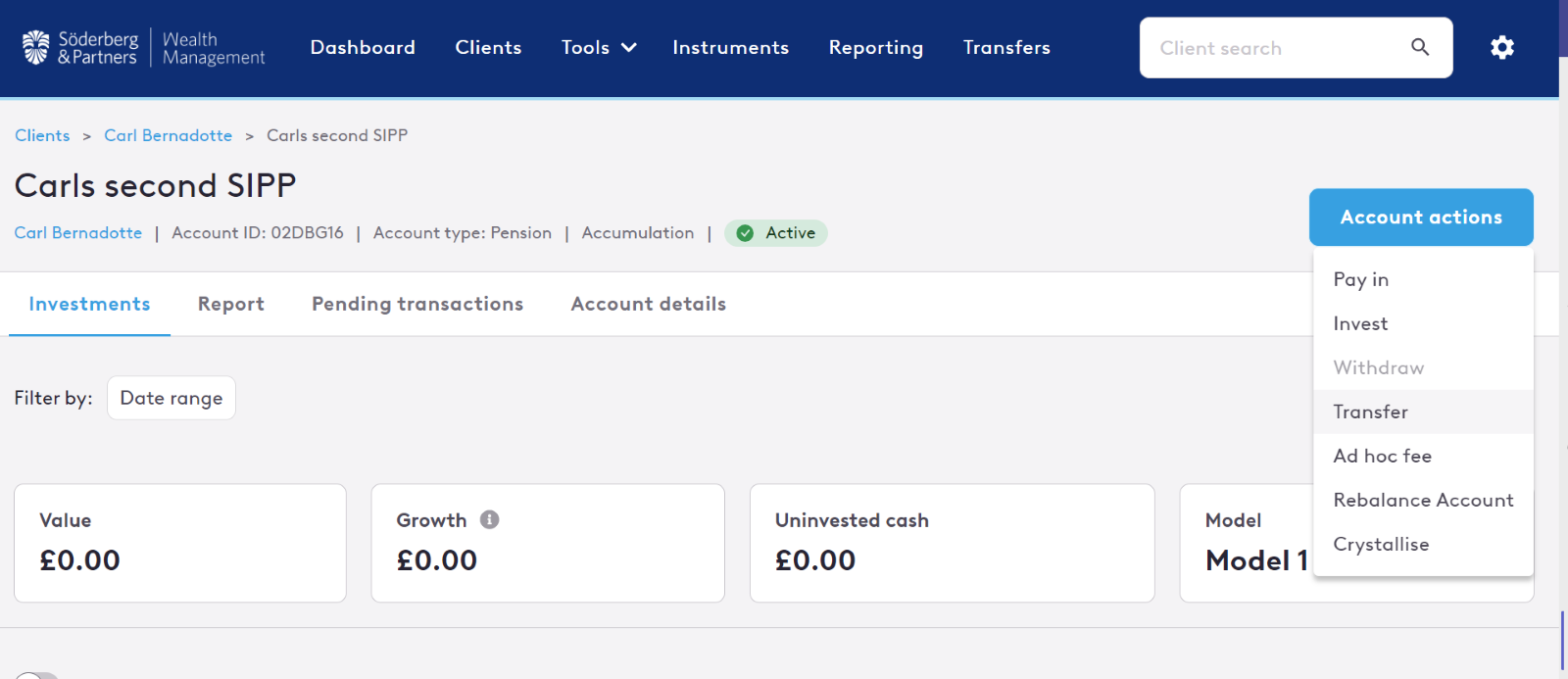Image resolution: width=1568 pixels, height=679 pixels.
Task: Click the Growth info icon
Action: coord(490,519)
